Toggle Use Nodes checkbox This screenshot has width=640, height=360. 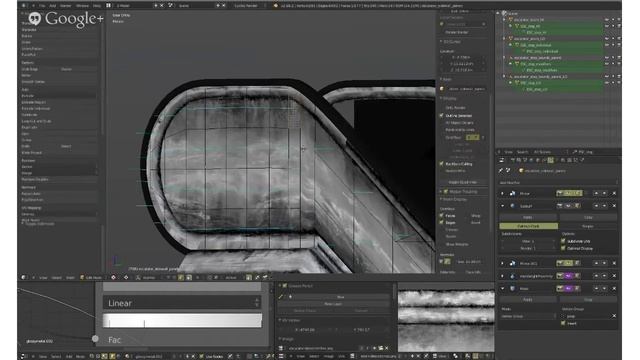click(201, 356)
